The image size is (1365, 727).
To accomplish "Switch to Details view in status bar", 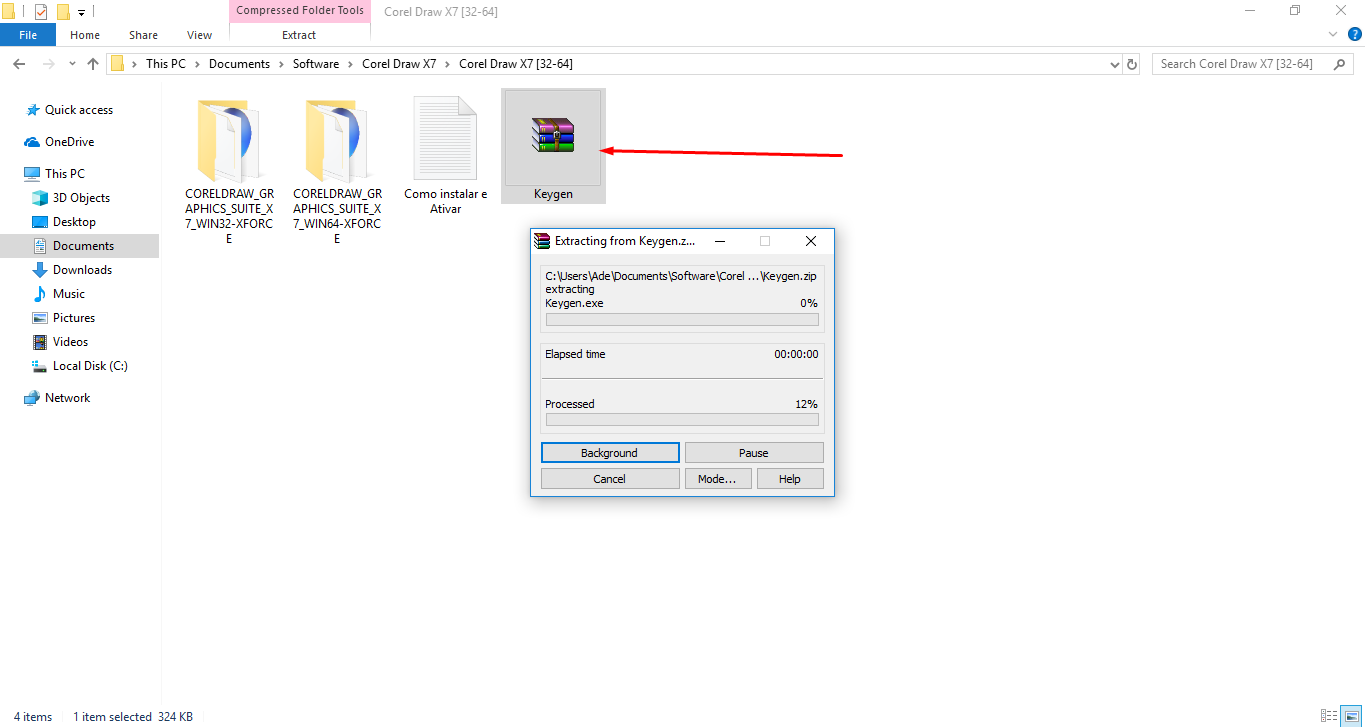I will pyautogui.click(x=1328, y=716).
